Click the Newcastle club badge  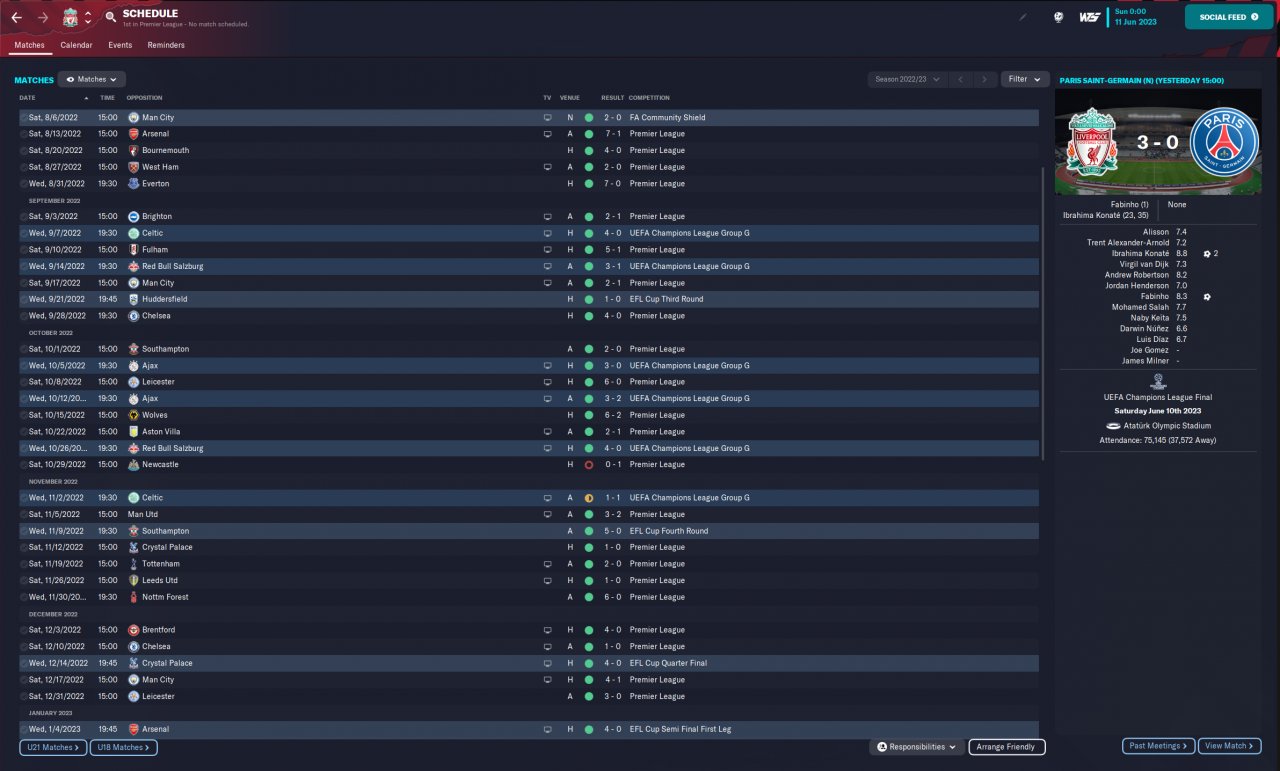point(133,465)
